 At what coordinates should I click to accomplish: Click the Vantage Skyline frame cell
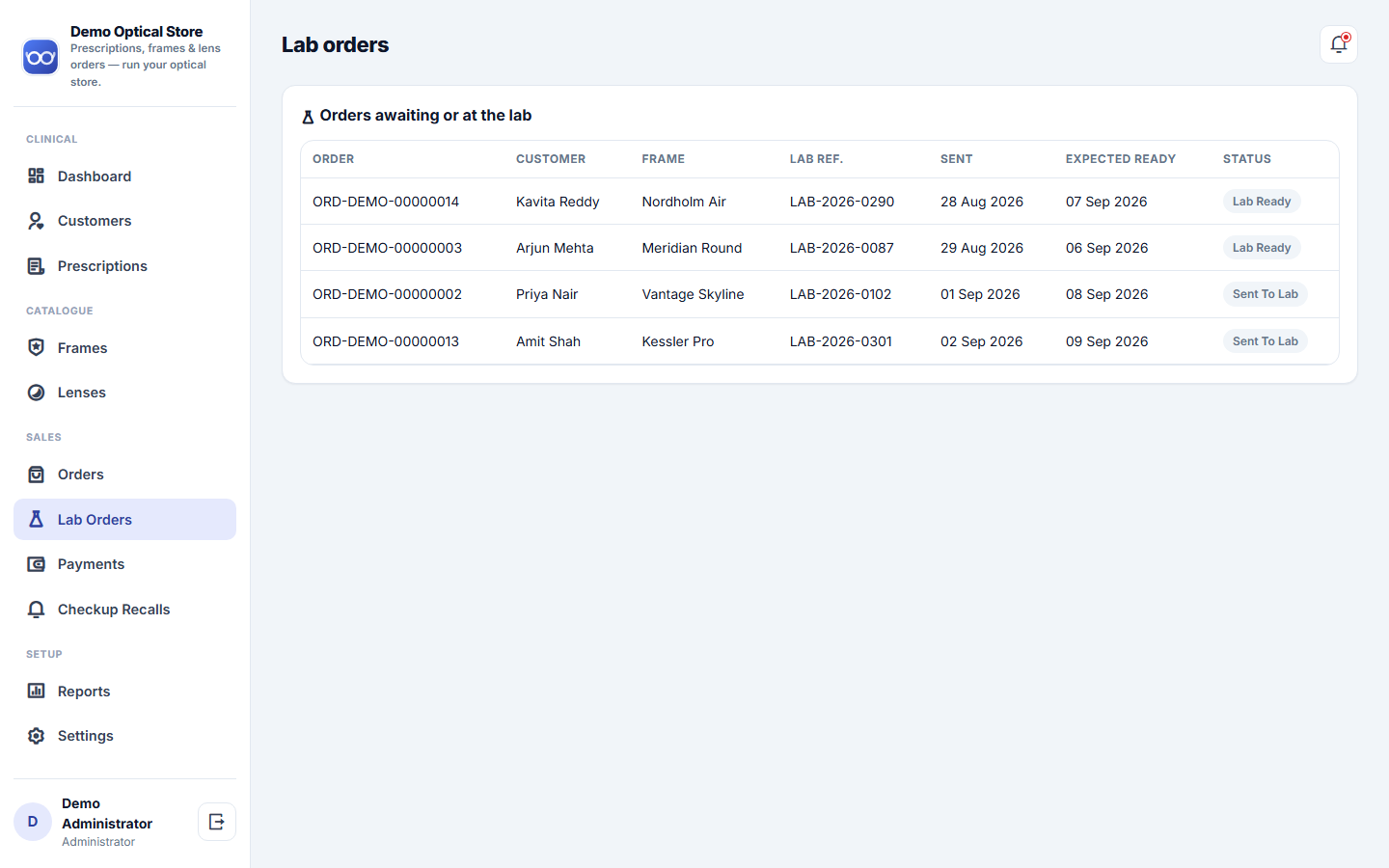pos(693,294)
